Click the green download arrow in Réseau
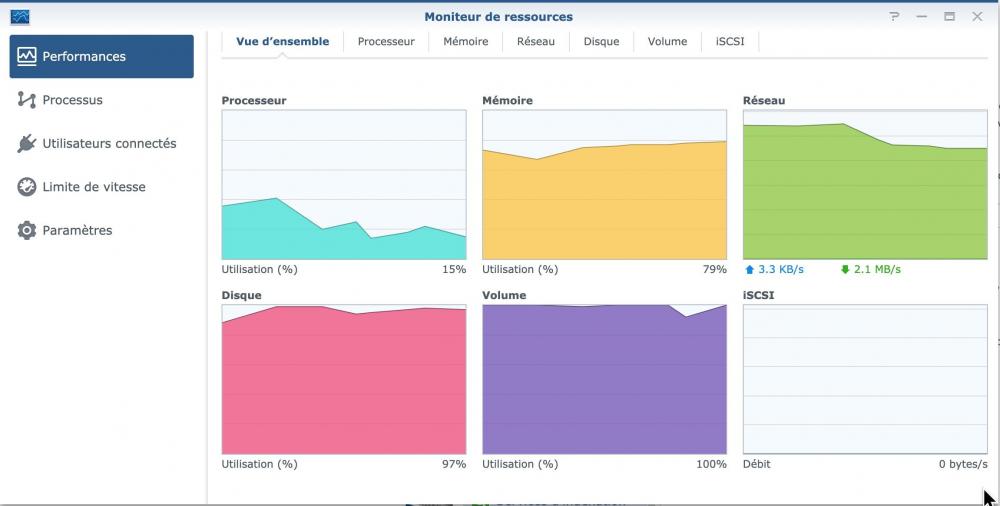This screenshot has height=506, width=1000. point(845,270)
